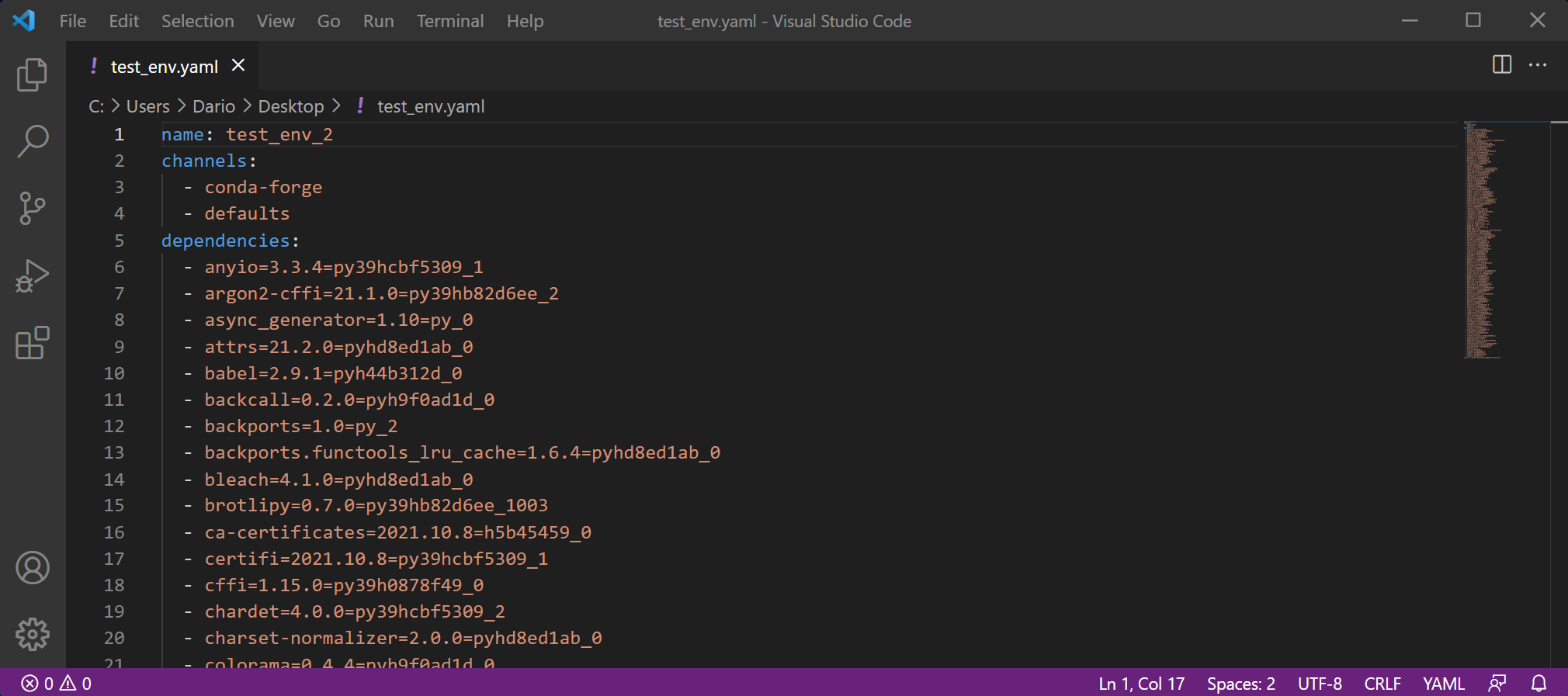
Task: Open Run and Debug view
Action: (32, 275)
